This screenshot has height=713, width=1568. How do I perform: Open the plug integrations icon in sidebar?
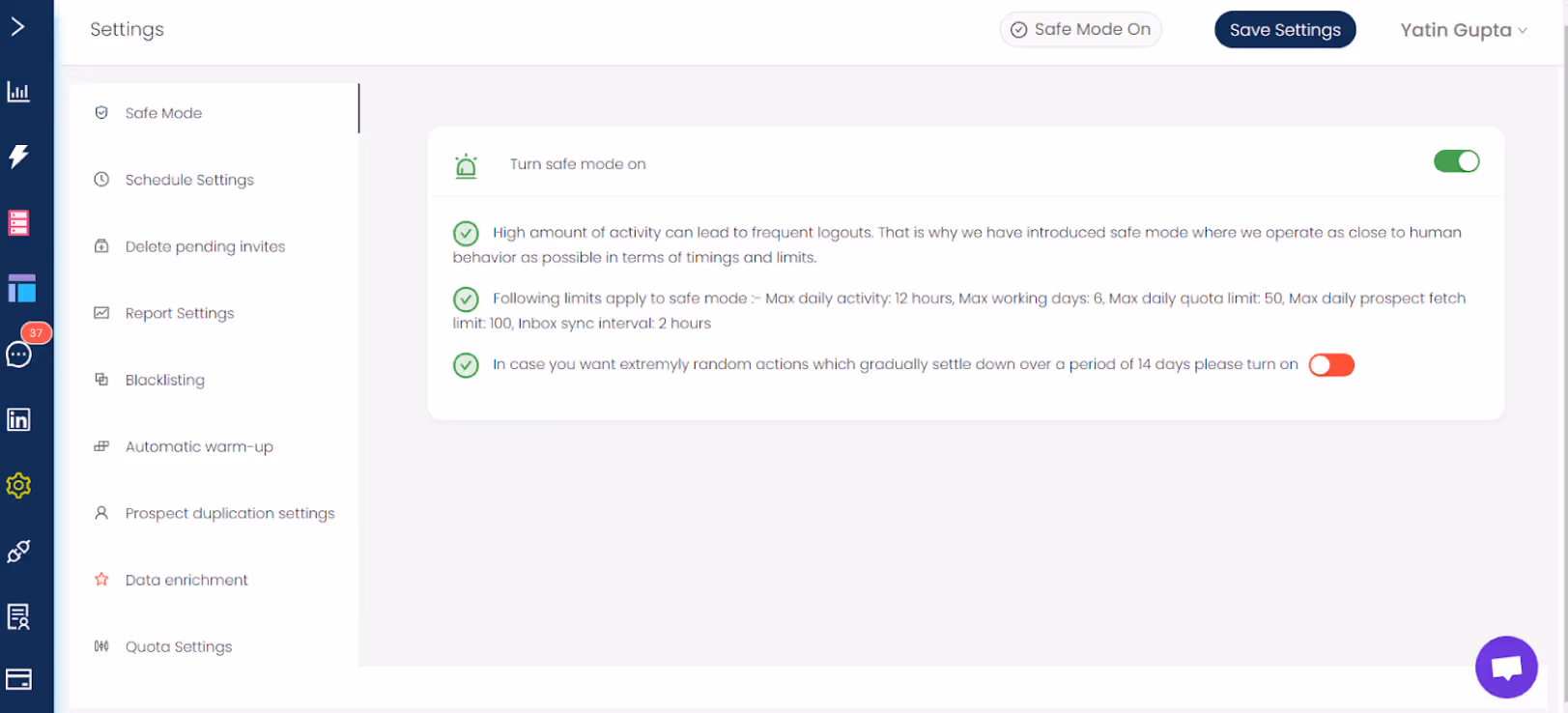(18, 551)
